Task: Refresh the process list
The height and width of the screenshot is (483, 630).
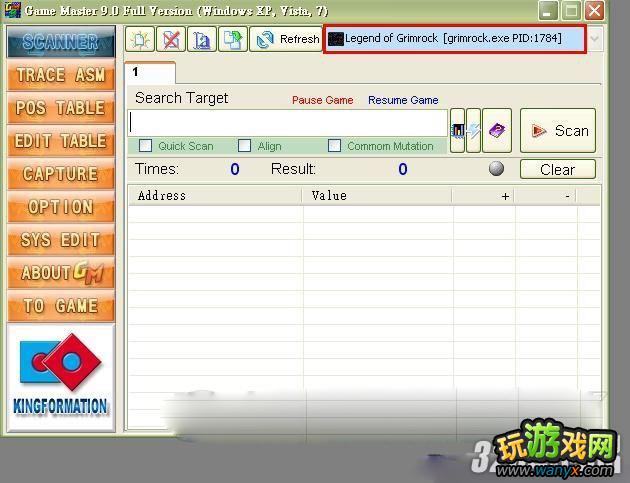Action: [286, 39]
